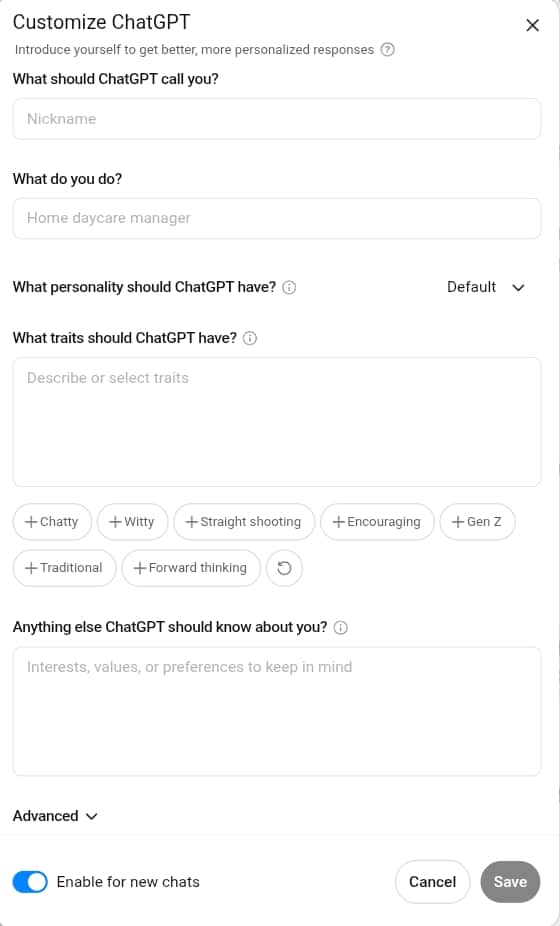This screenshot has height=926, width=560.
Task: Click the info icon beside traits question
Action: tap(250, 338)
